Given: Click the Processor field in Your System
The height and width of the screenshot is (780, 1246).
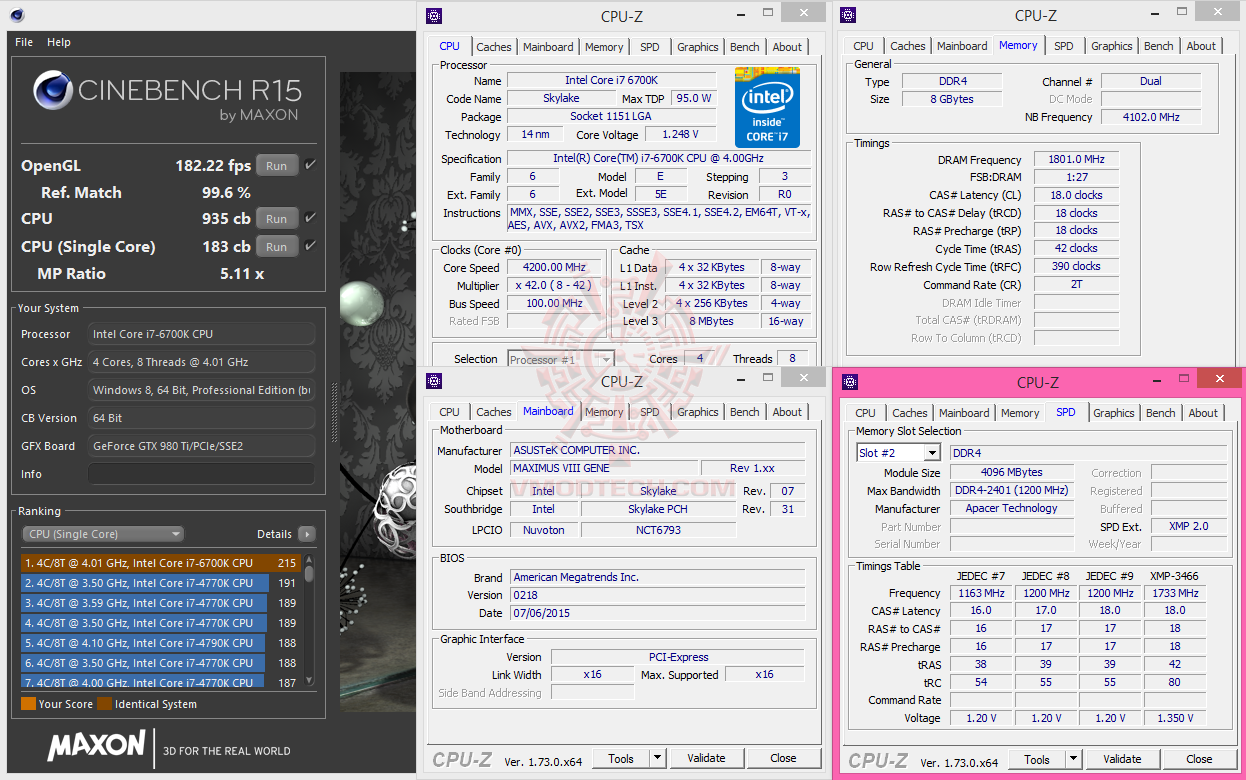Looking at the screenshot, I should click(201, 334).
